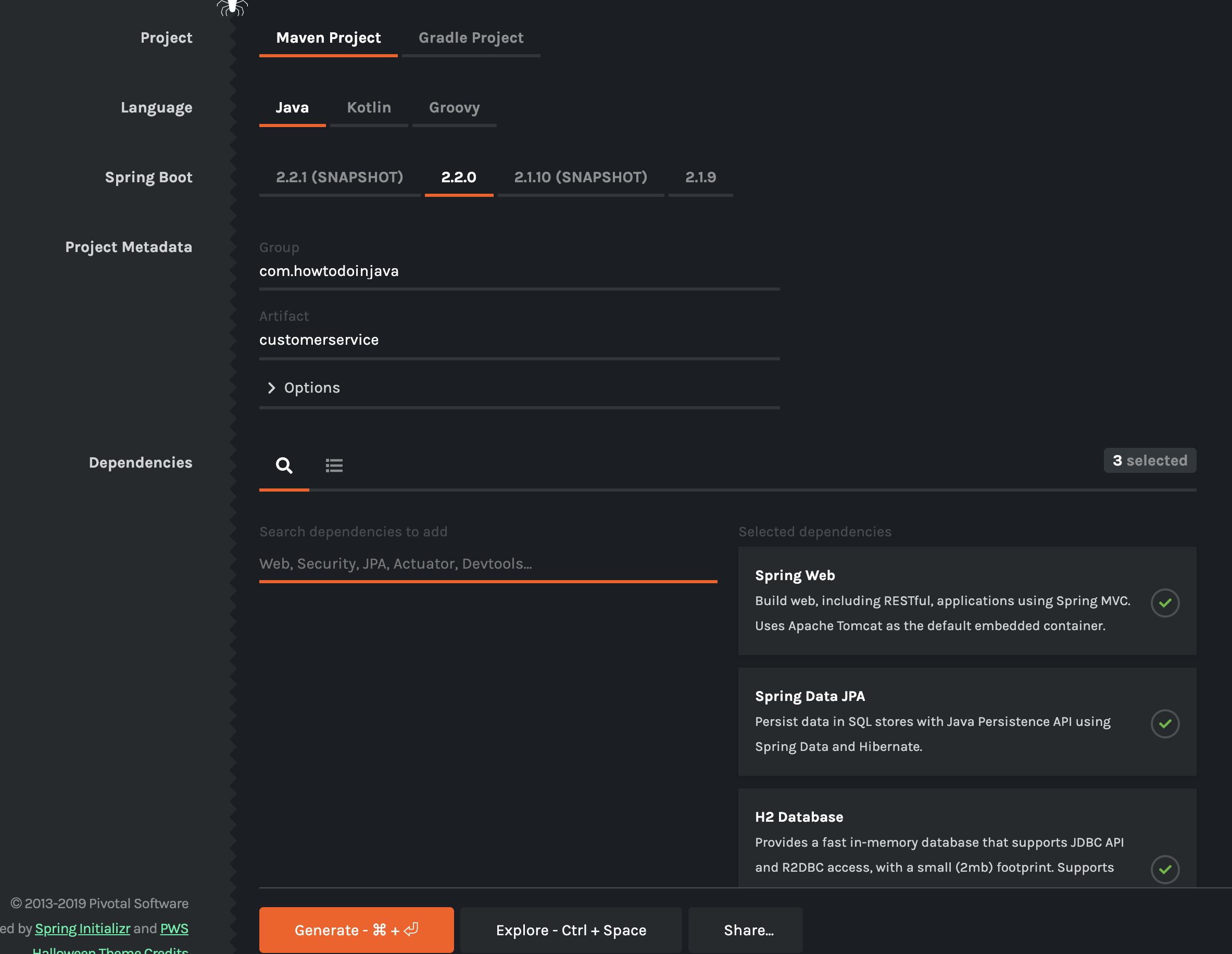The image size is (1232, 954).
Task: Uncheck the Spring Web green checkmark
Action: [1164, 602]
